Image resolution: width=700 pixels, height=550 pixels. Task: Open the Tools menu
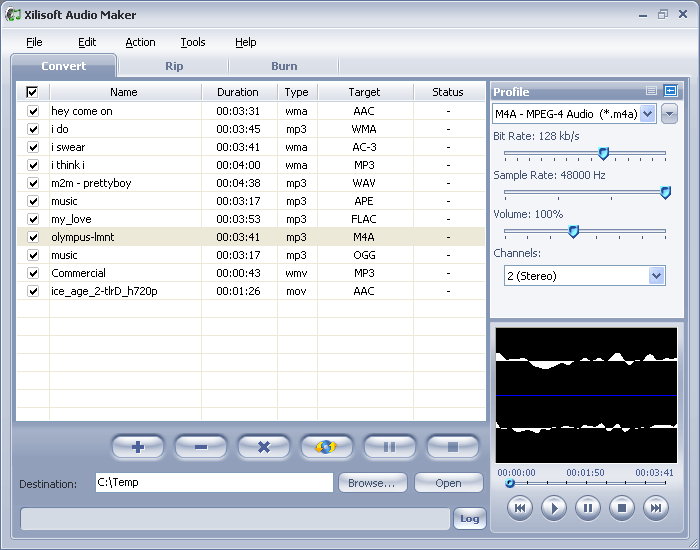[x=192, y=42]
